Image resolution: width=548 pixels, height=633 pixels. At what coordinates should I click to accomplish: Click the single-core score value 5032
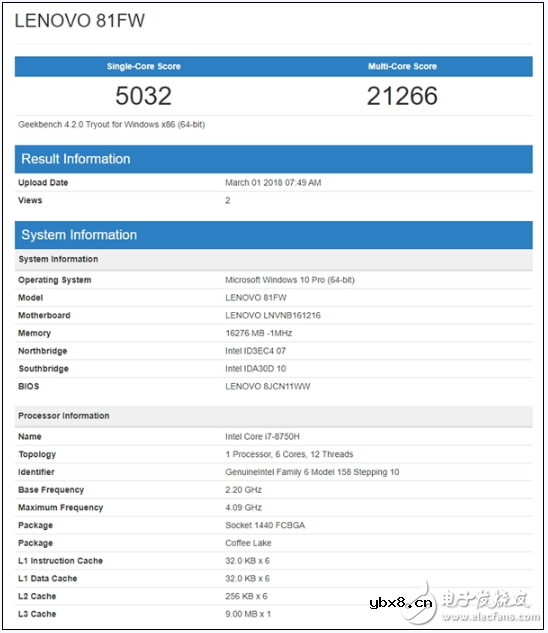coord(144,96)
